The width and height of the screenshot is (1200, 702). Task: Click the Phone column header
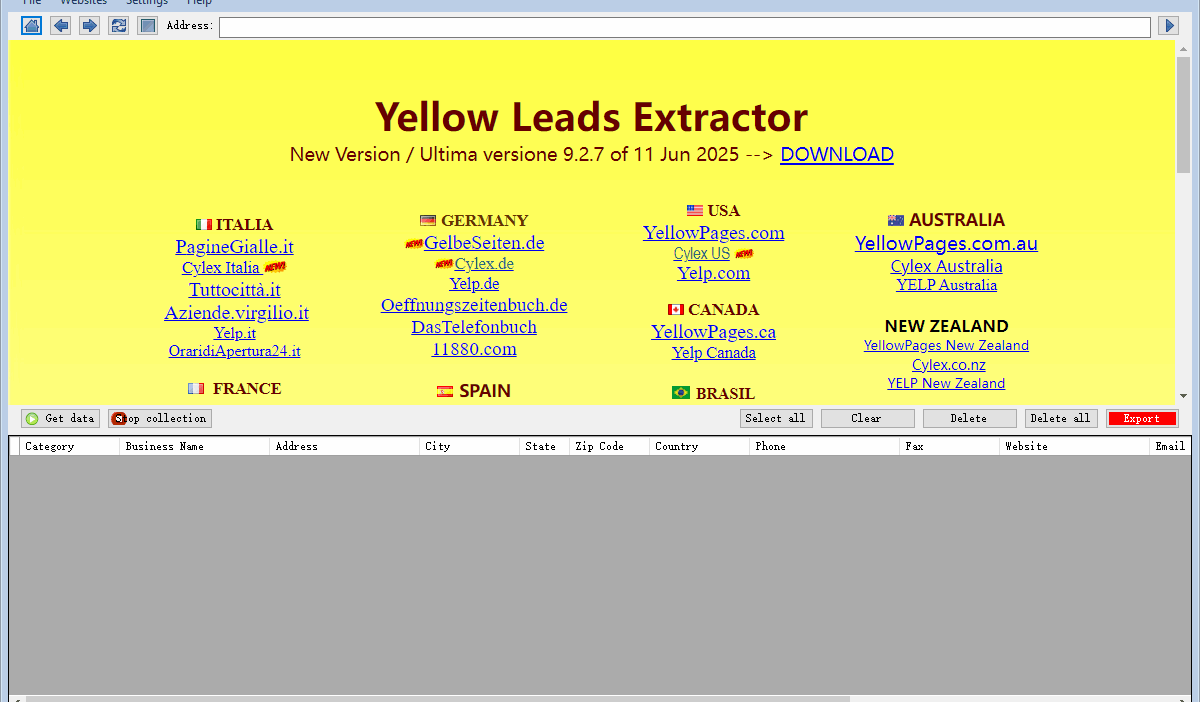[x=824, y=446]
